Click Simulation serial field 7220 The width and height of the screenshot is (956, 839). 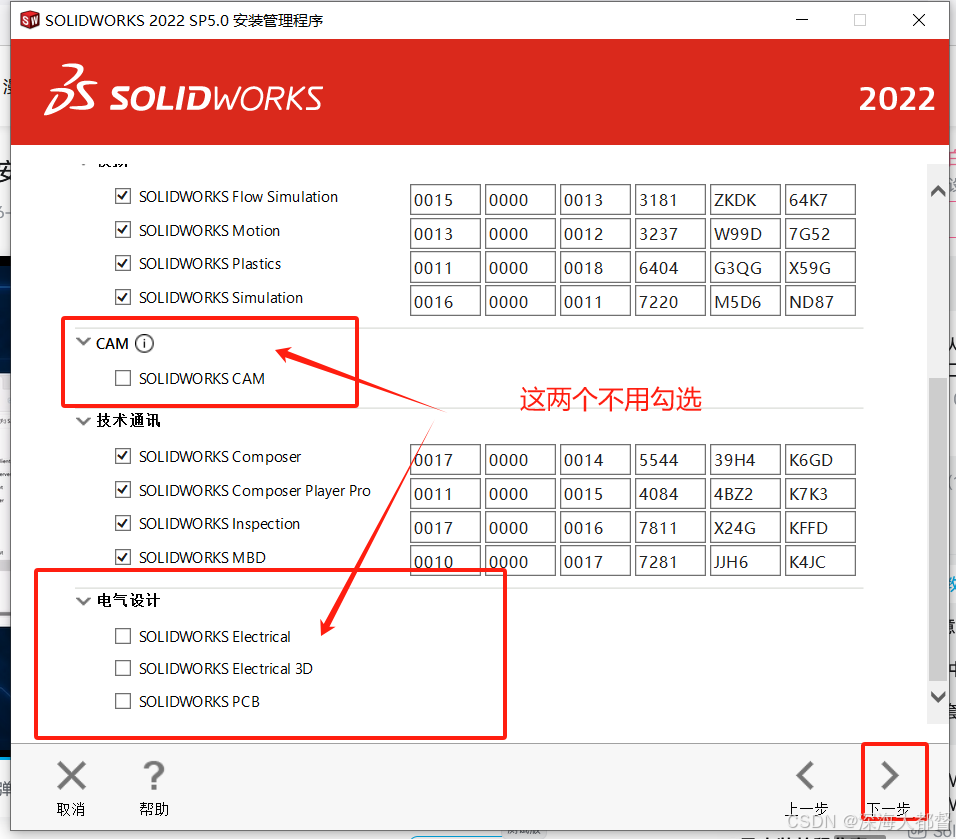coord(670,302)
